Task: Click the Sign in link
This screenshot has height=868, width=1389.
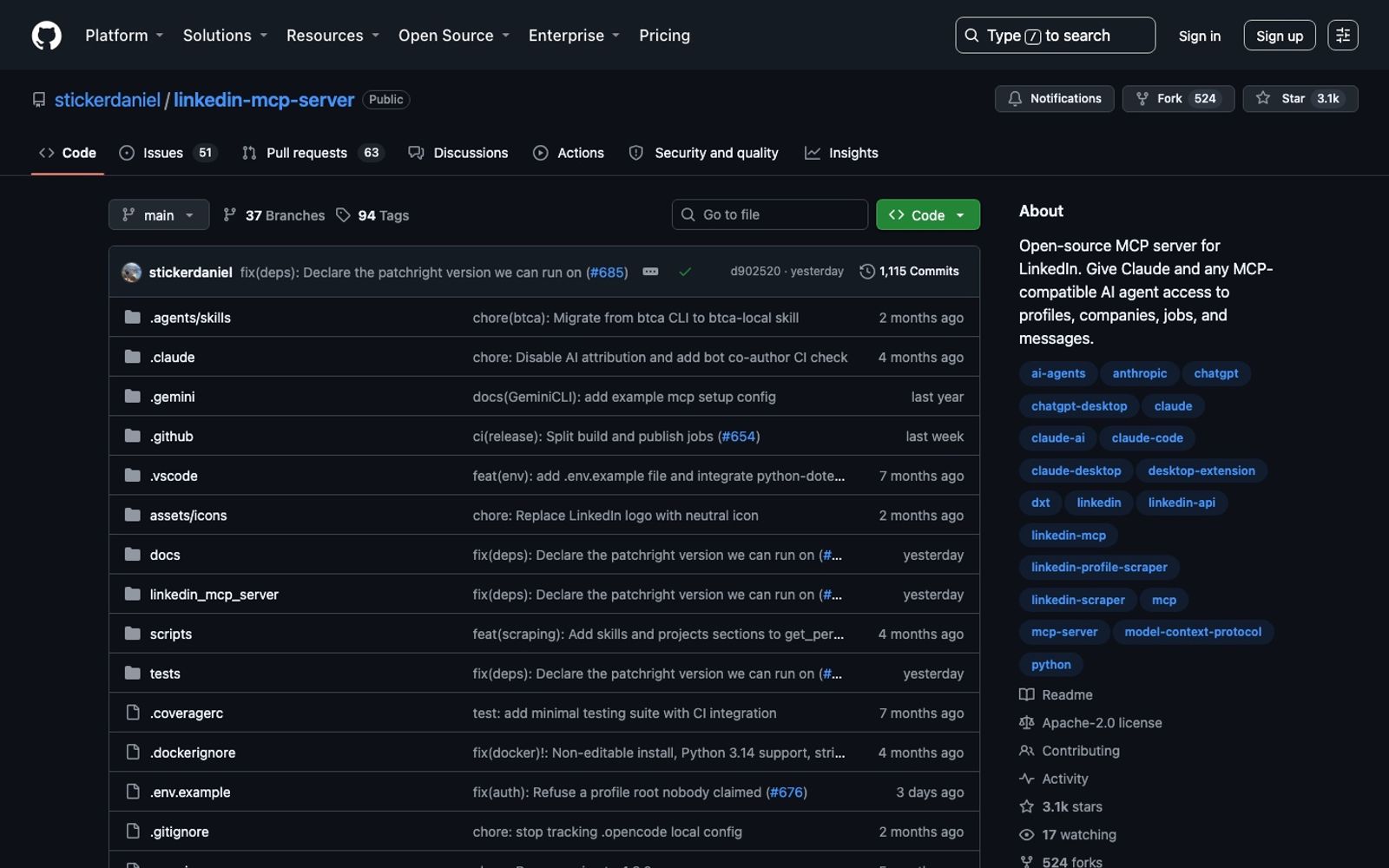Action: click(x=1199, y=36)
